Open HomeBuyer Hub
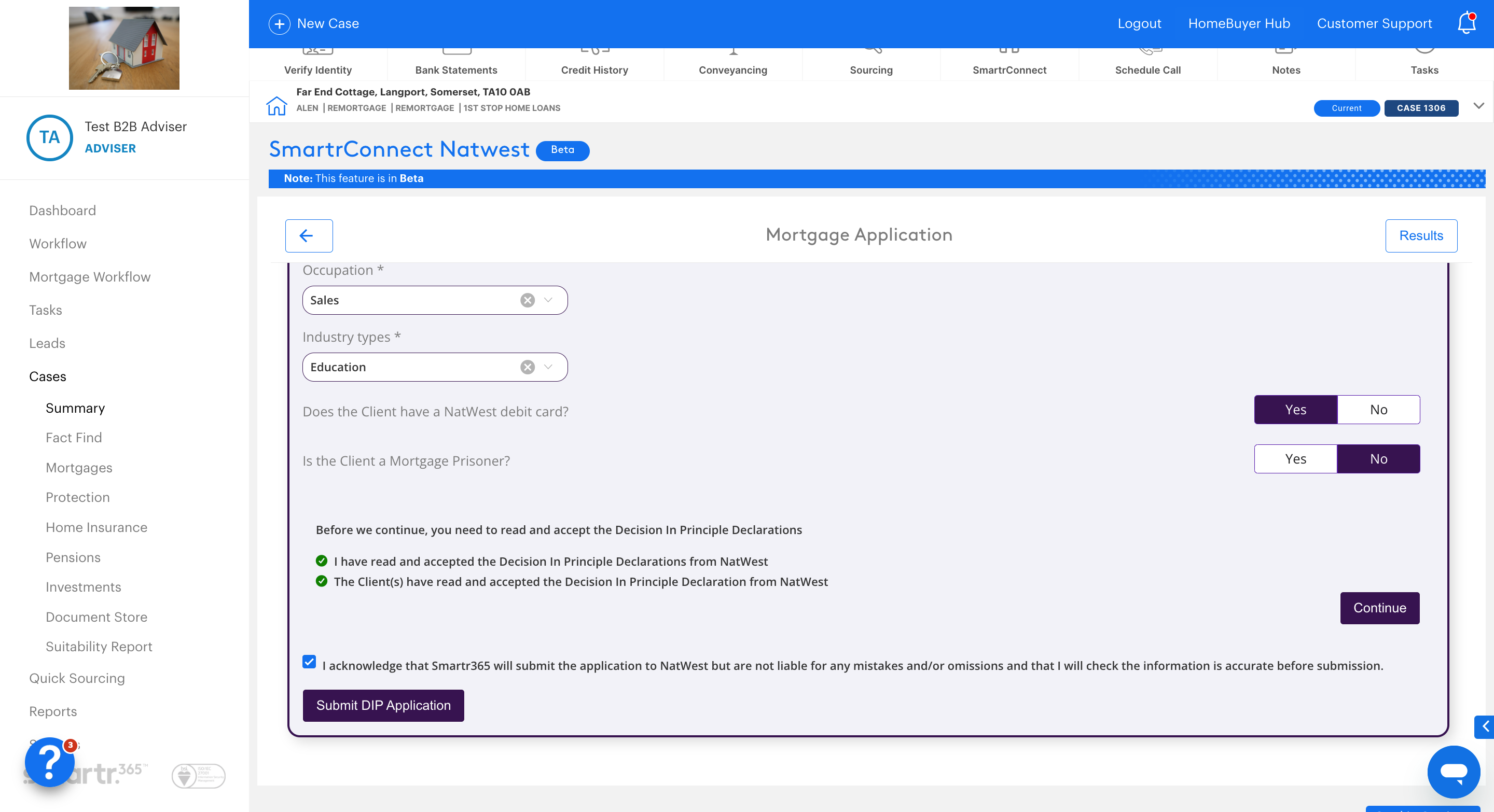This screenshot has width=1494, height=812. [x=1239, y=24]
